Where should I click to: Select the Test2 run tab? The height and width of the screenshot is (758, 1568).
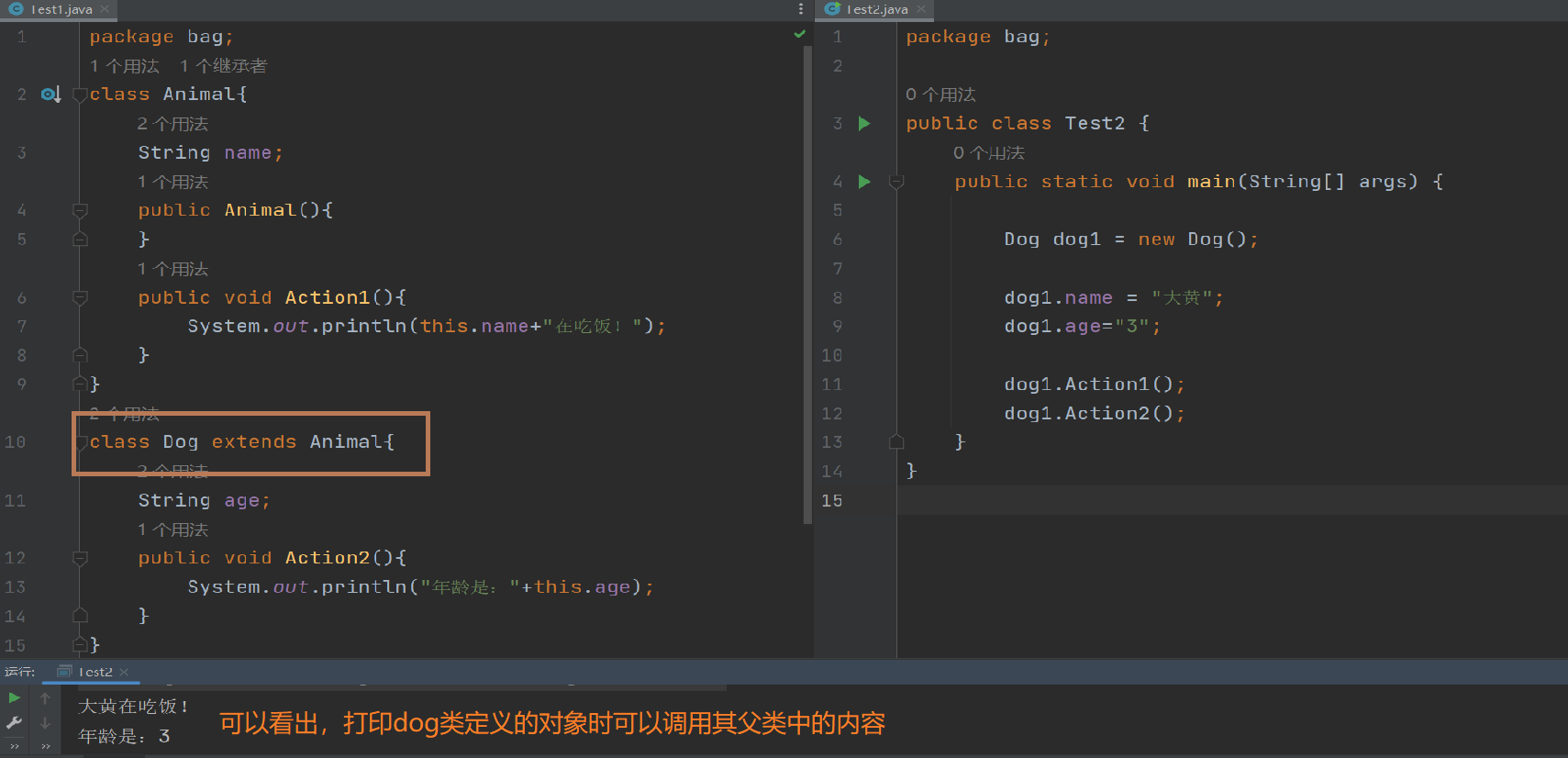point(95,672)
